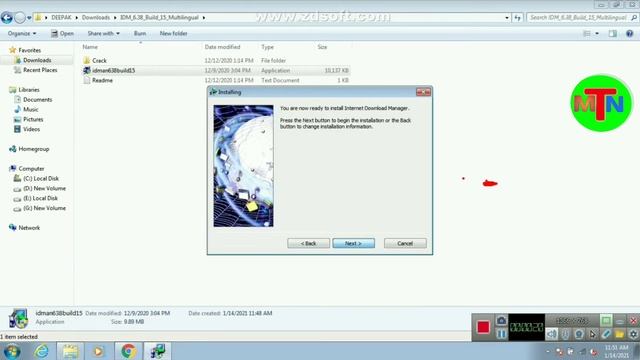
Task: Open the recent locations dropdown arrow
Action: tap(29, 18)
